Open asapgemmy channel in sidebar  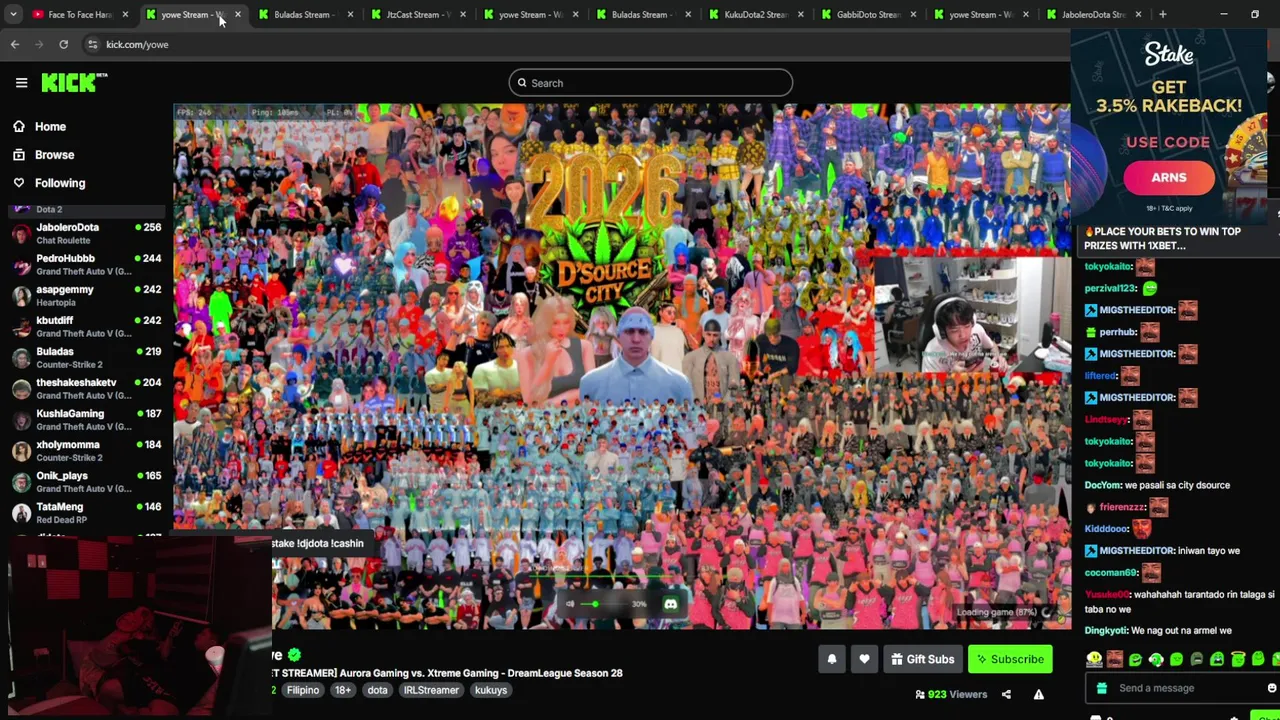point(86,295)
